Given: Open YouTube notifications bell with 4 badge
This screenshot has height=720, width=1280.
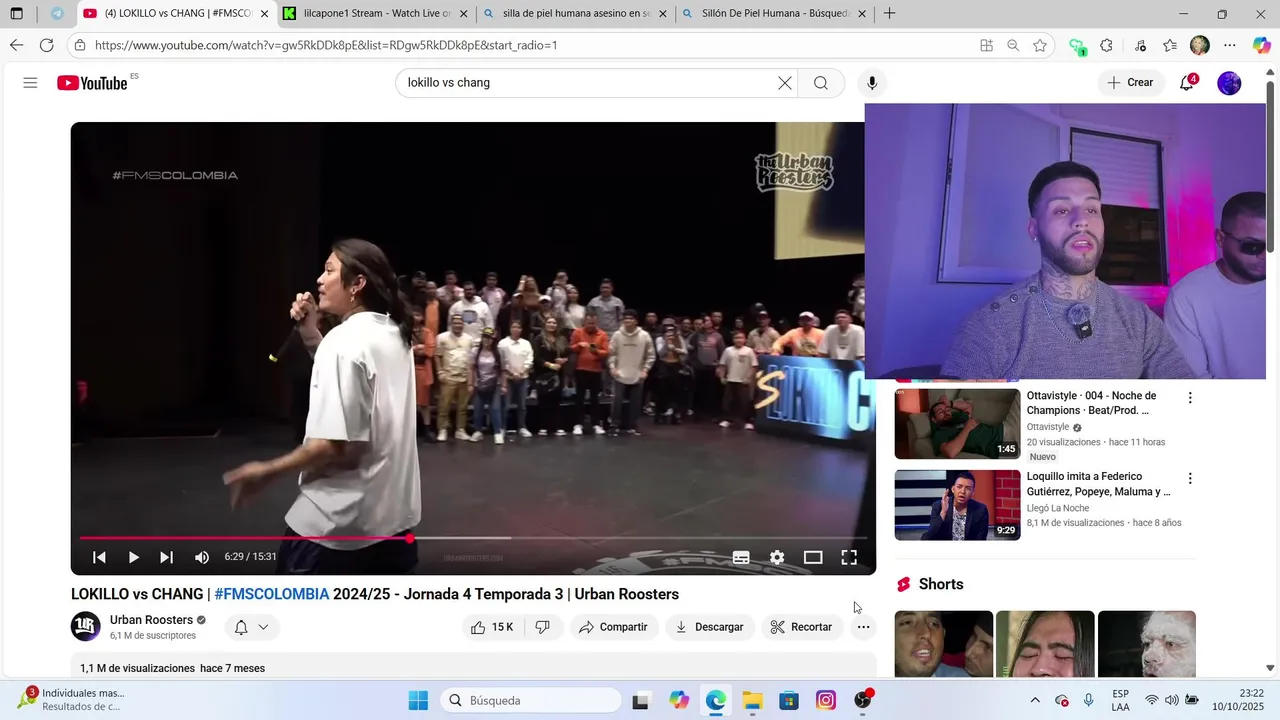Looking at the screenshot, I should tap(1187, 83).
